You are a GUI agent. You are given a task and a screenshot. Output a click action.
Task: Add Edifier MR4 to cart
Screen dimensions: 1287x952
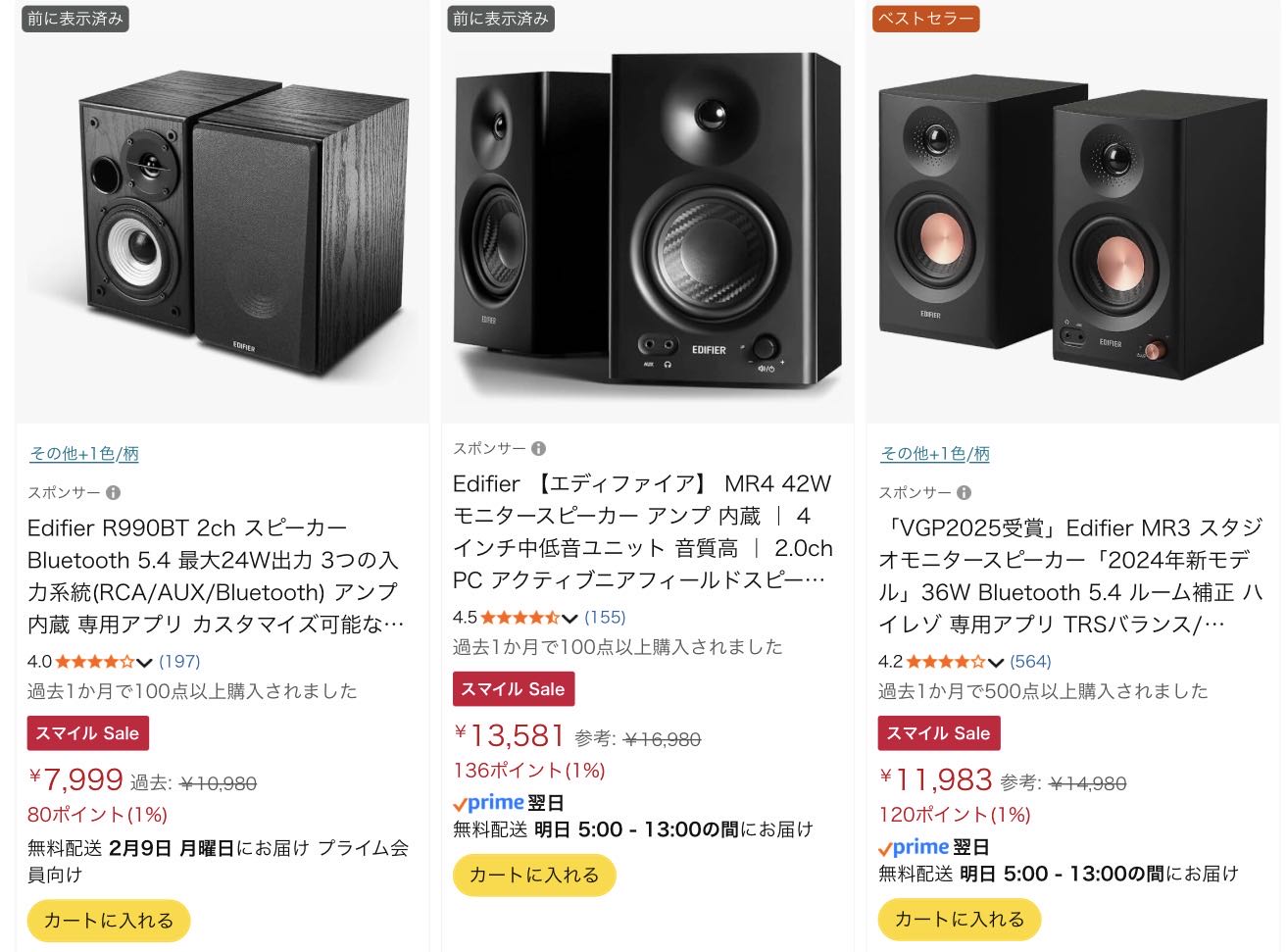(533, 875)
